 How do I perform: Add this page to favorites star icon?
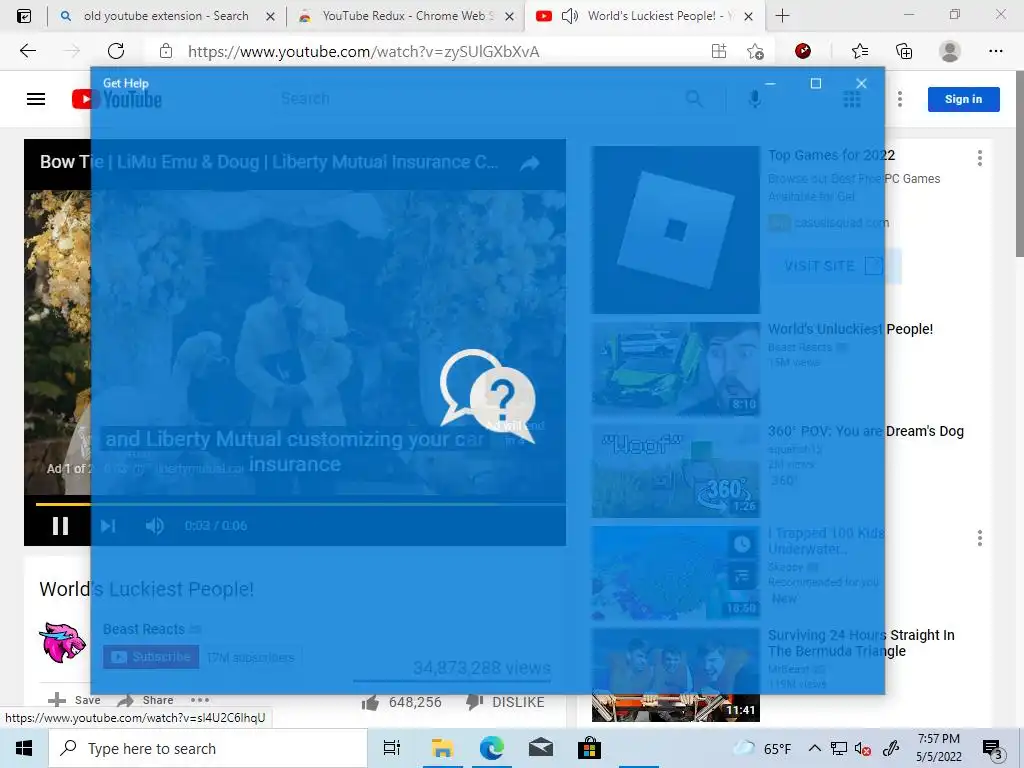click(755, 51)
